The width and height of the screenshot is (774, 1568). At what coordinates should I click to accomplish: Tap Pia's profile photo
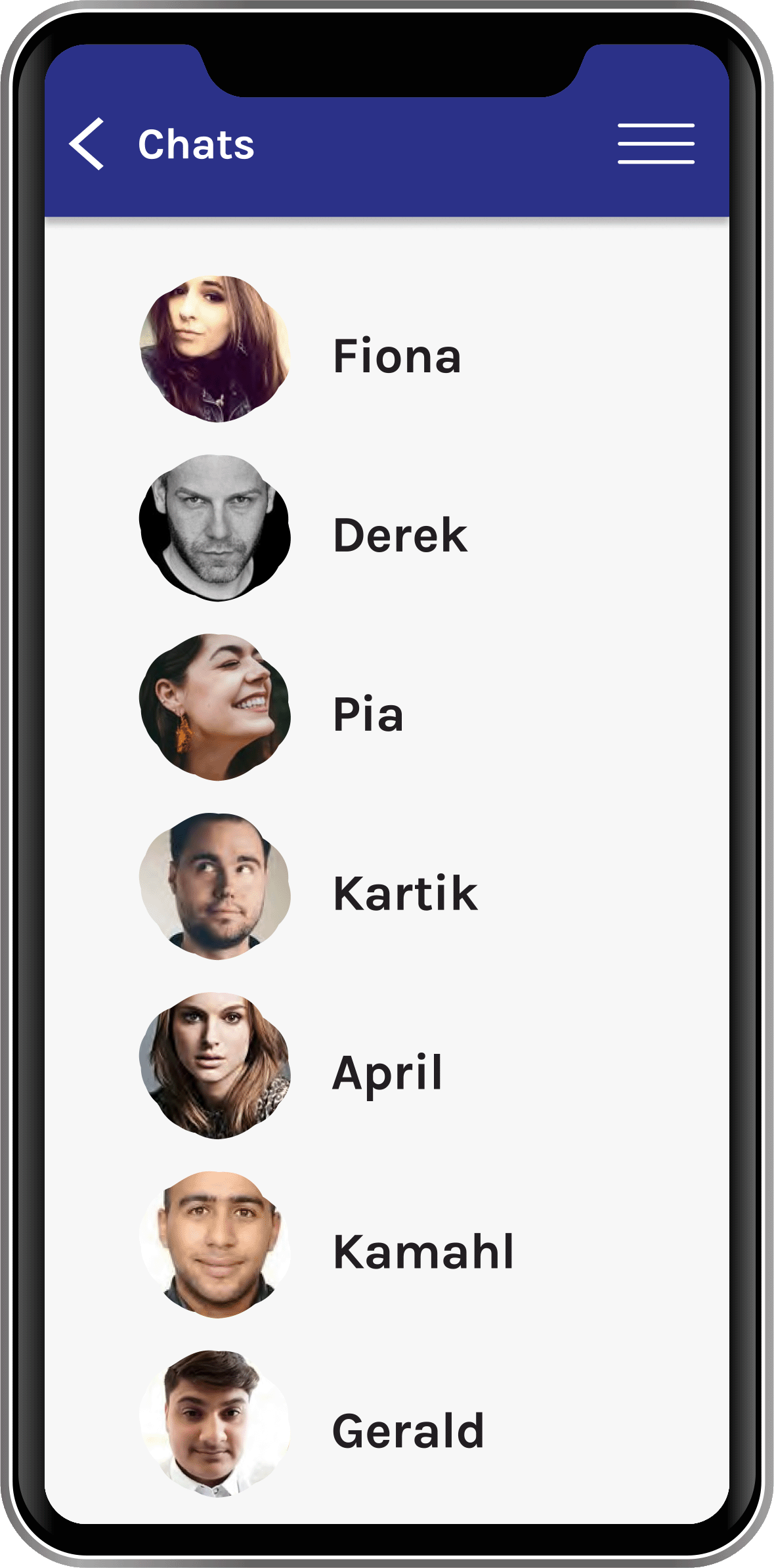(x=215, y=707)
